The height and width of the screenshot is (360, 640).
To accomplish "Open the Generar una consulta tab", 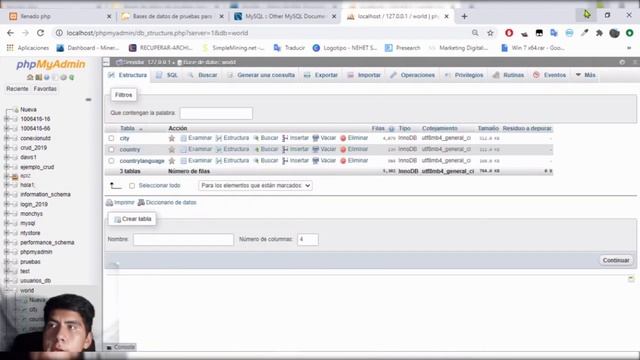I will coord(261,75).
